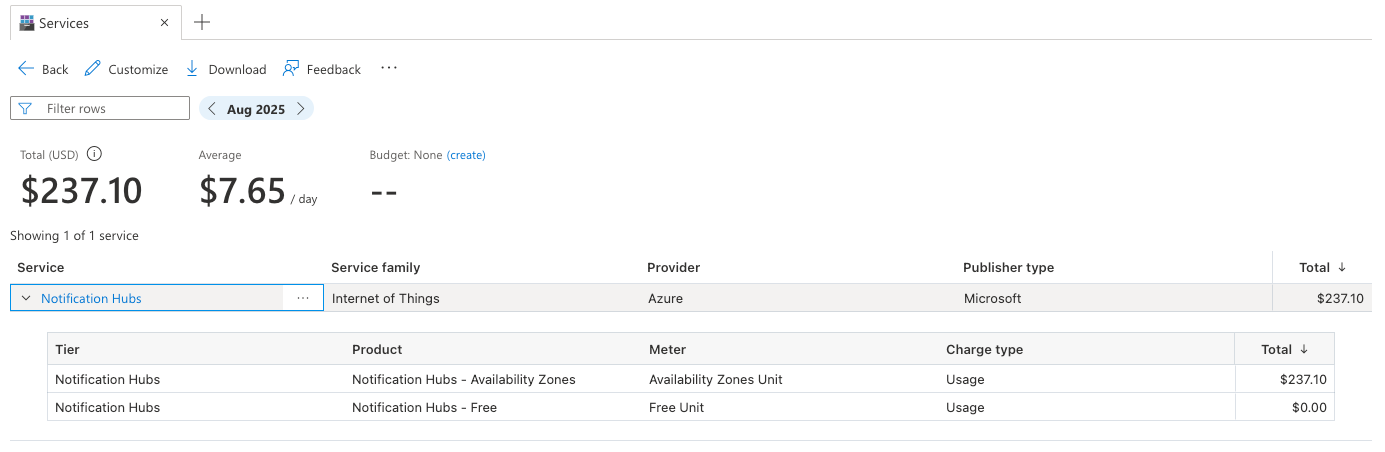Click the Free Unit meter cell
The height and width of the screenshot is (452, 1385).
(x=677, y=407)
